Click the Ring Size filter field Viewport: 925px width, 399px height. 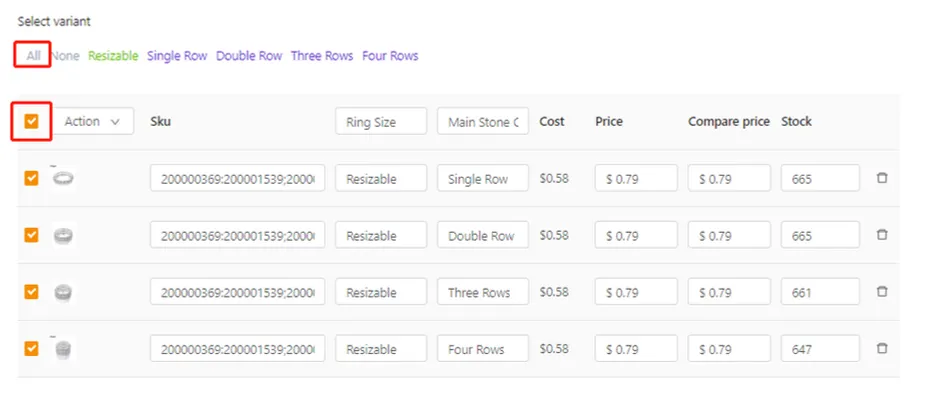[x=381, y=122]
